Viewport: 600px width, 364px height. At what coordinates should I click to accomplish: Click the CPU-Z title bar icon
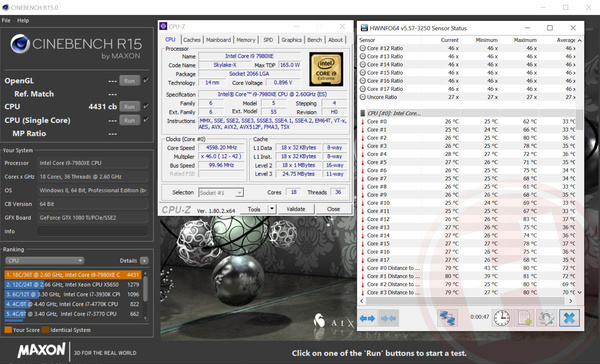click(163, 26)
